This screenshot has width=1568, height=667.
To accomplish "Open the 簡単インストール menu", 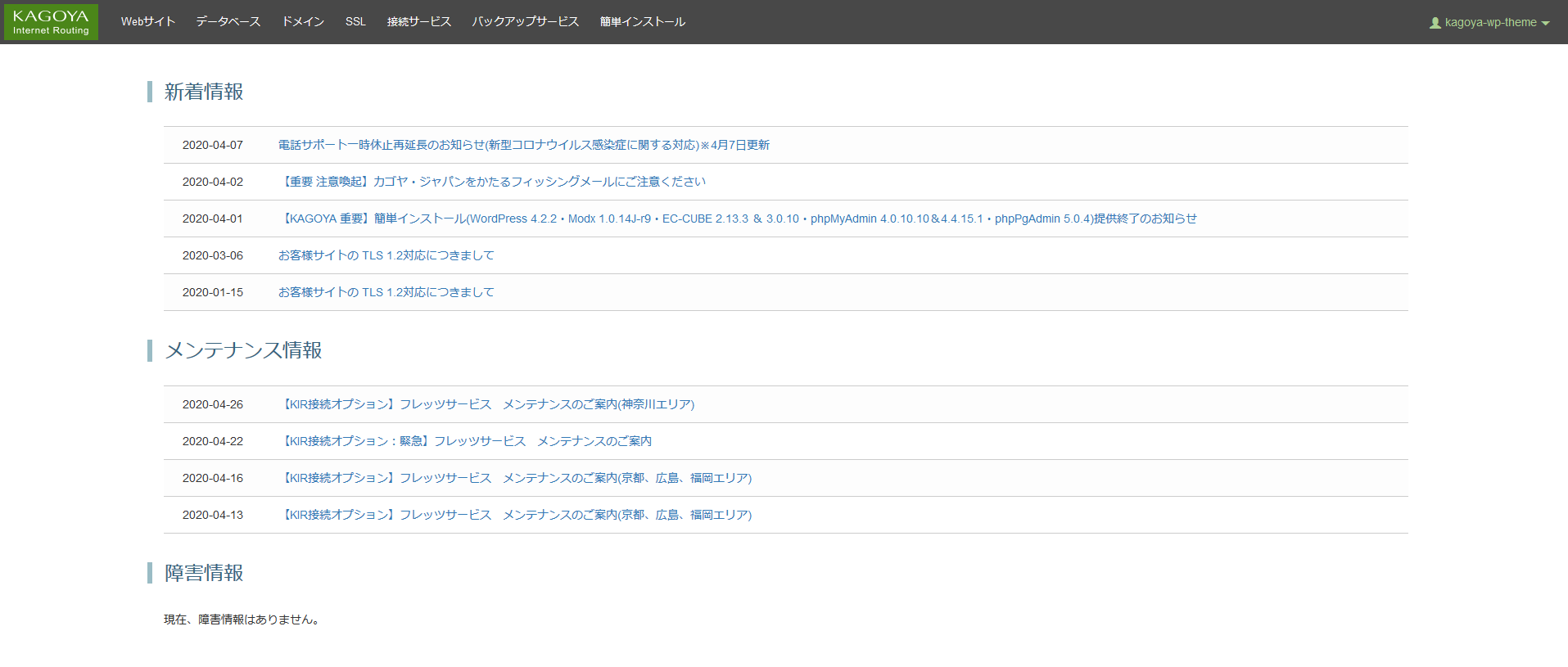I will tap(643, 22).
